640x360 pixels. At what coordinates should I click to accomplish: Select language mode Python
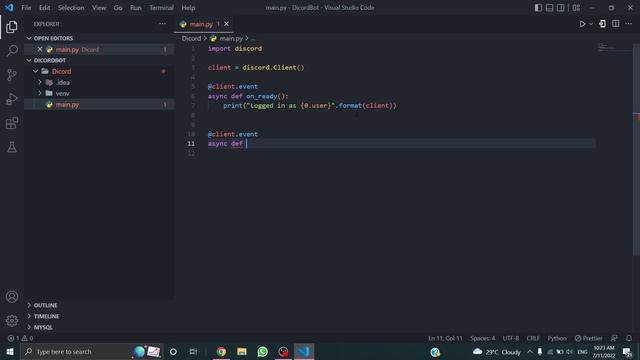click(557, 338)
